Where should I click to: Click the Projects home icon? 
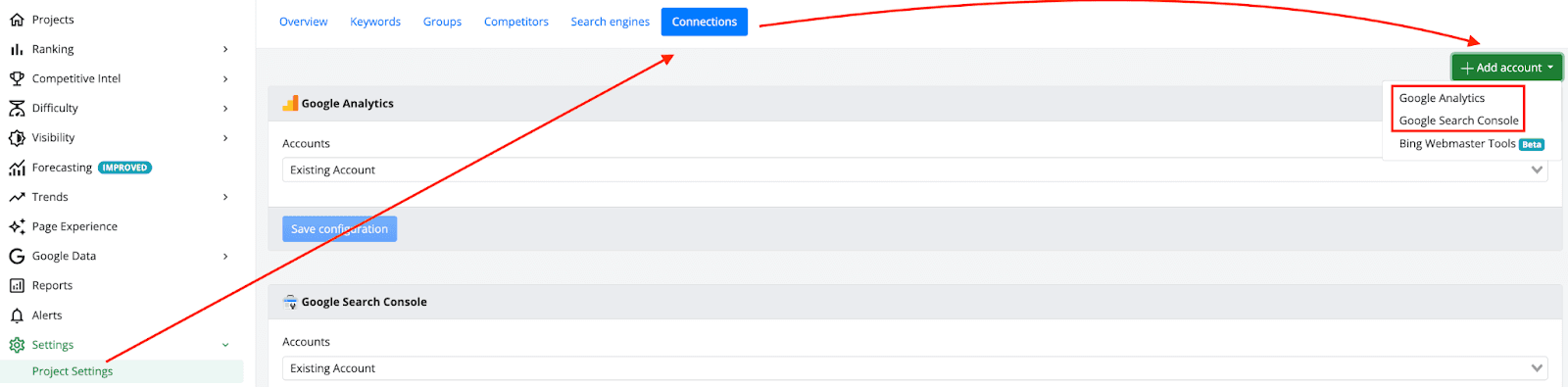coord(17,20)
